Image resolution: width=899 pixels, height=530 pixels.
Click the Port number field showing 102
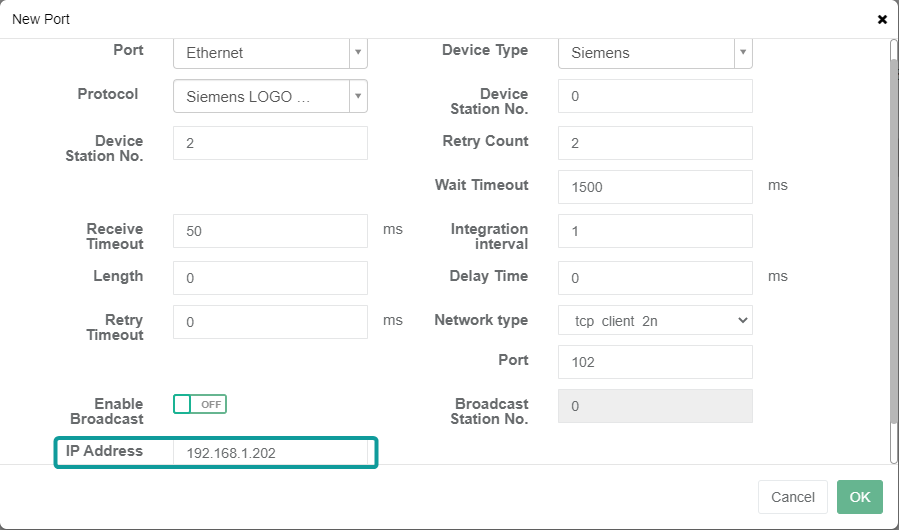[x=655, y=362]
